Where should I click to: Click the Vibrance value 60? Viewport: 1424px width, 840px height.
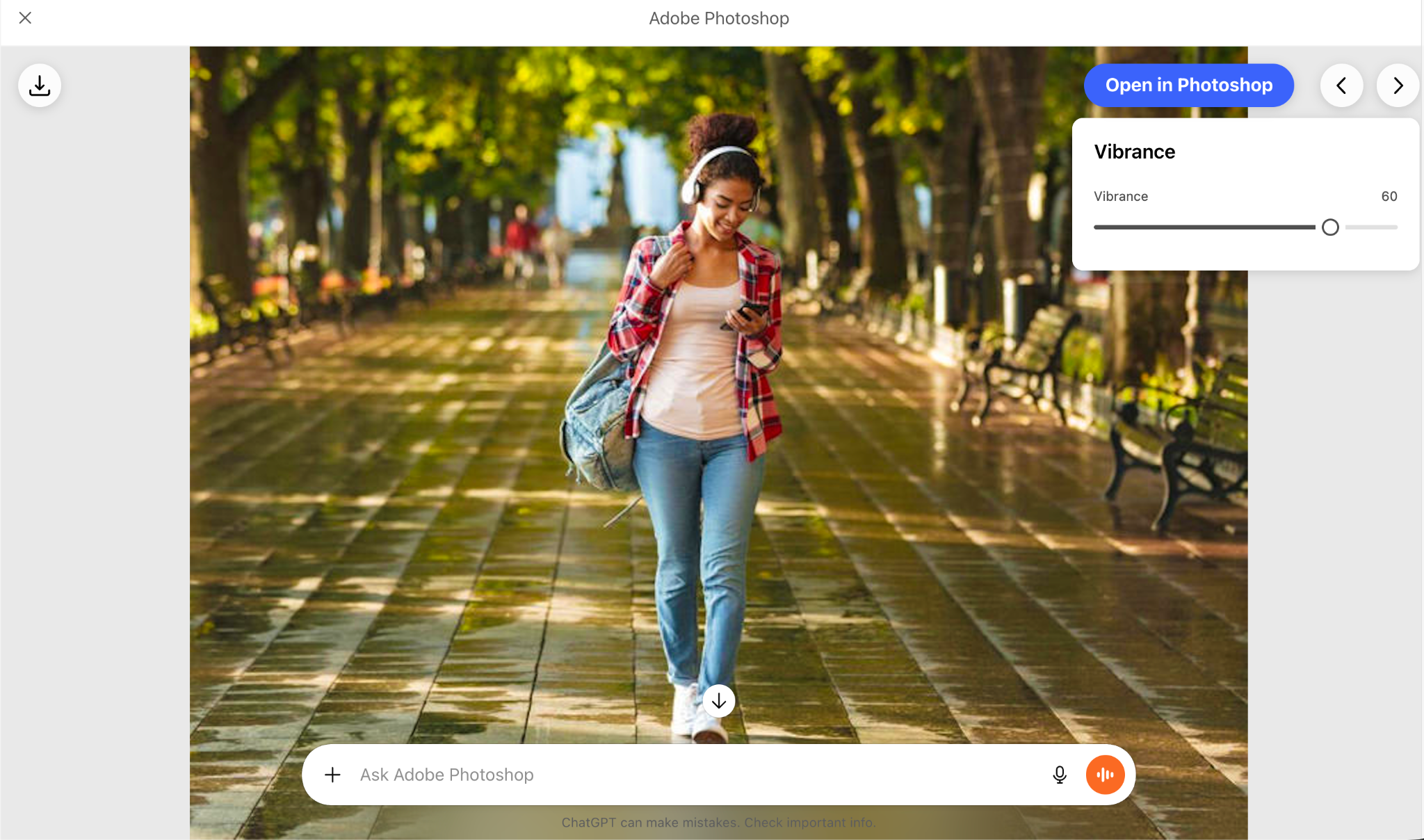(x=1389, y=197)
